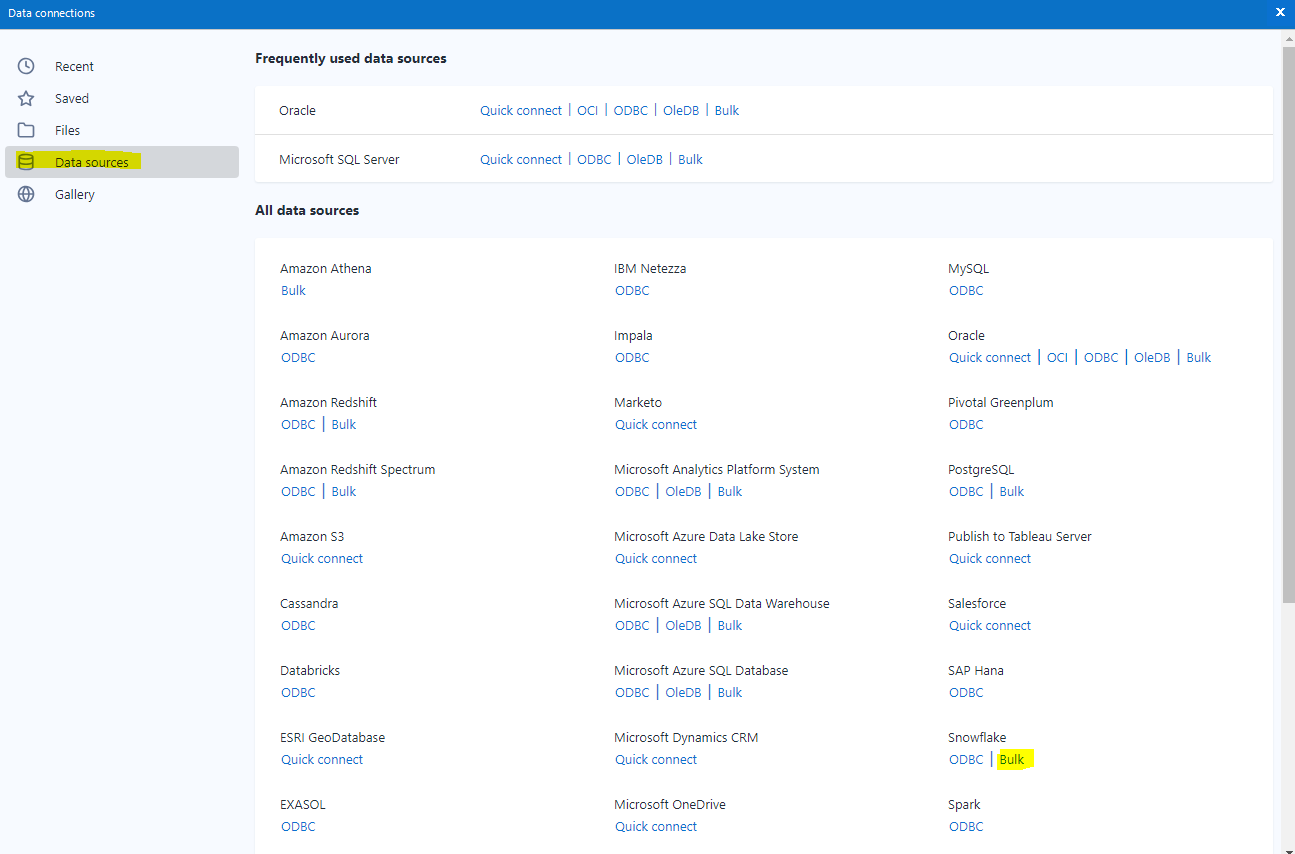Open Quick connect under Microsoft OneDrive
The height and width of the screenshot is (854, 1295).
(656, 826)
